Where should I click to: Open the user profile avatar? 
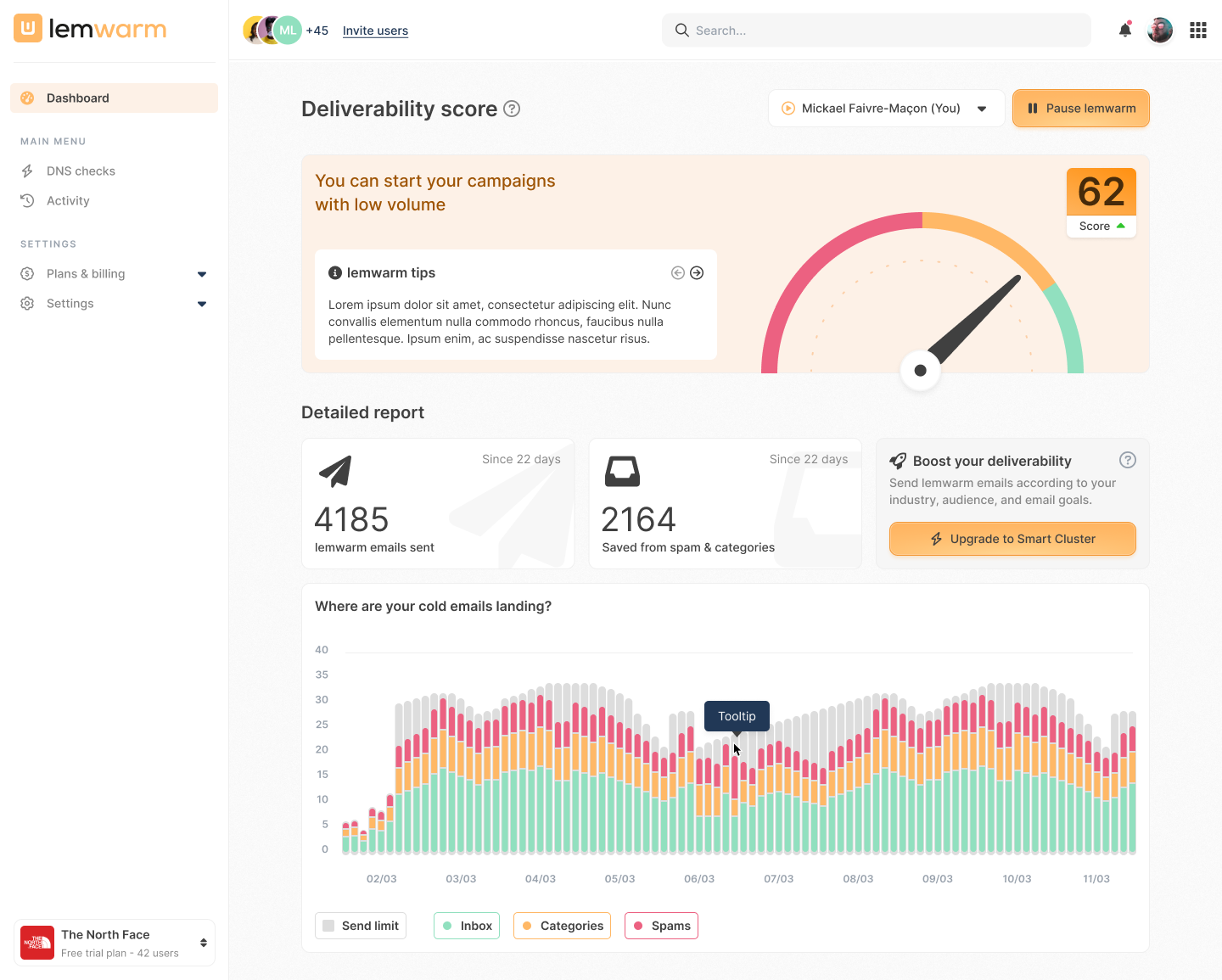click(x=1159, y=31)
